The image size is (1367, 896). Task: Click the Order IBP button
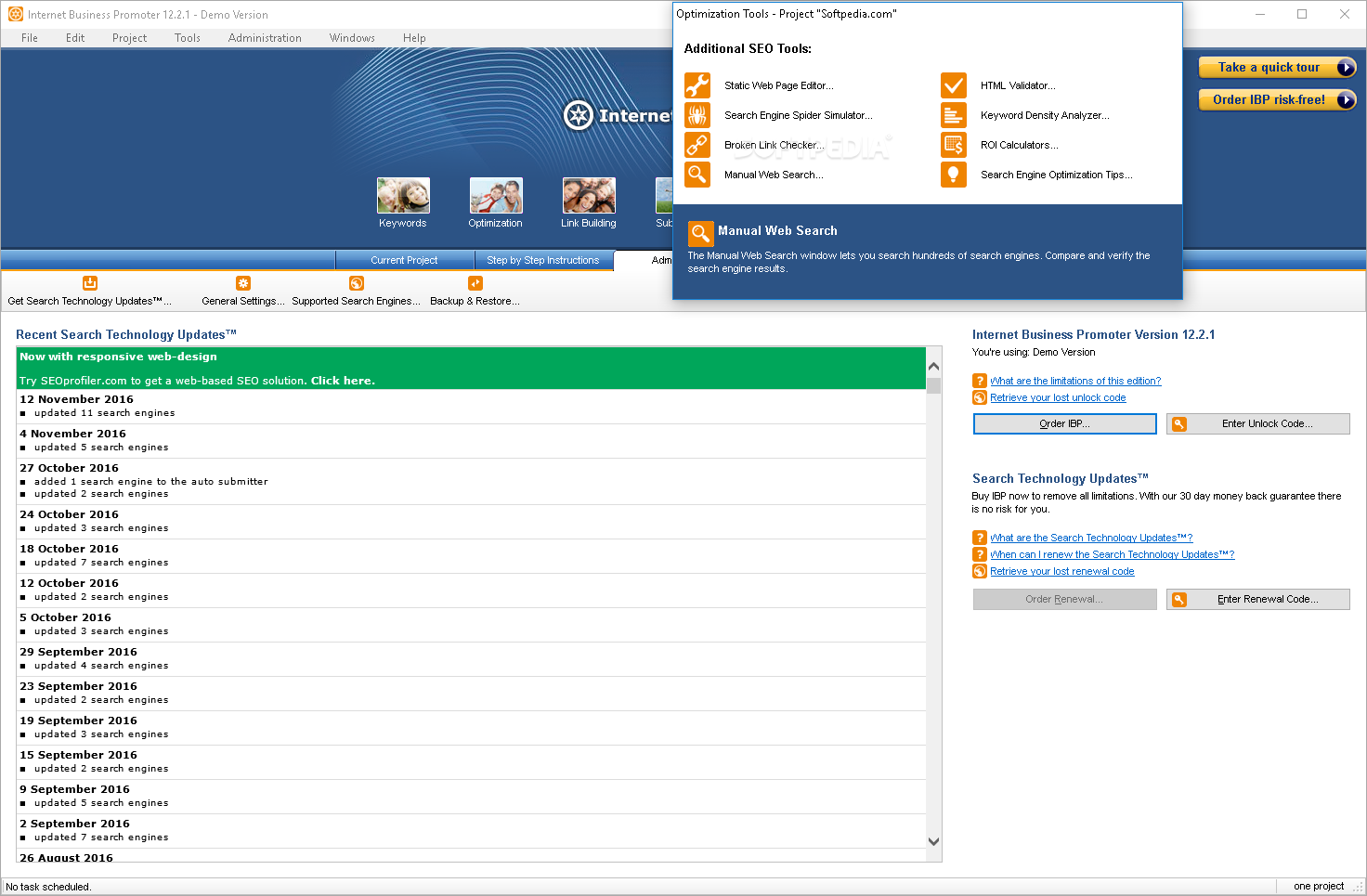point(1064,423)
